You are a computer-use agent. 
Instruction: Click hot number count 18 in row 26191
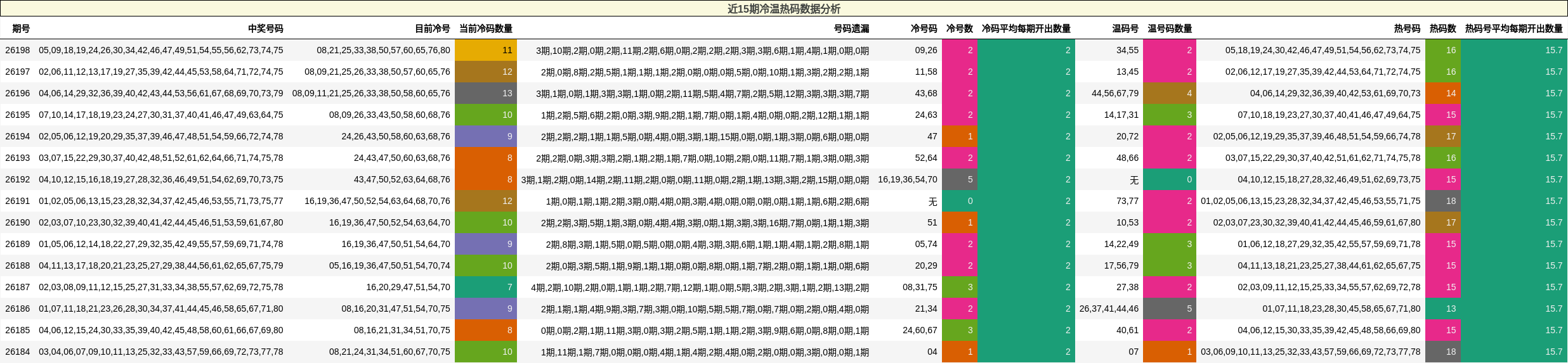(x=1443, y=201)
